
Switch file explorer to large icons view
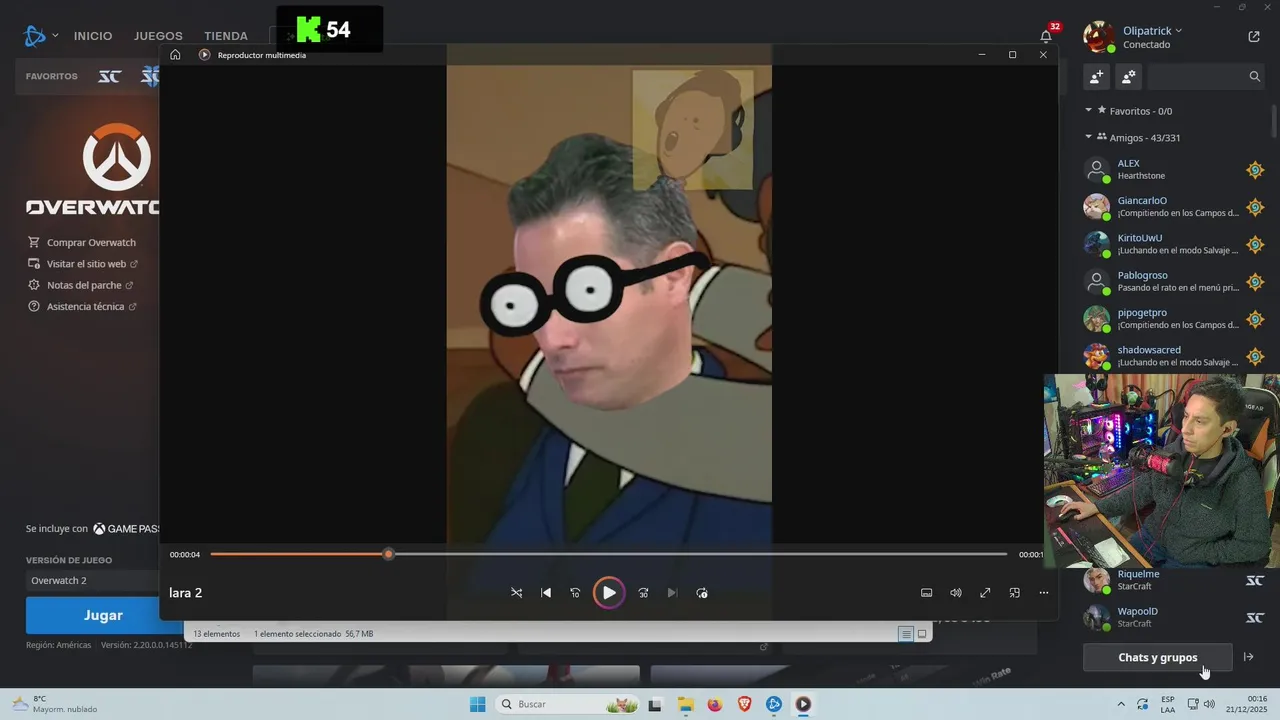[922, 634]
